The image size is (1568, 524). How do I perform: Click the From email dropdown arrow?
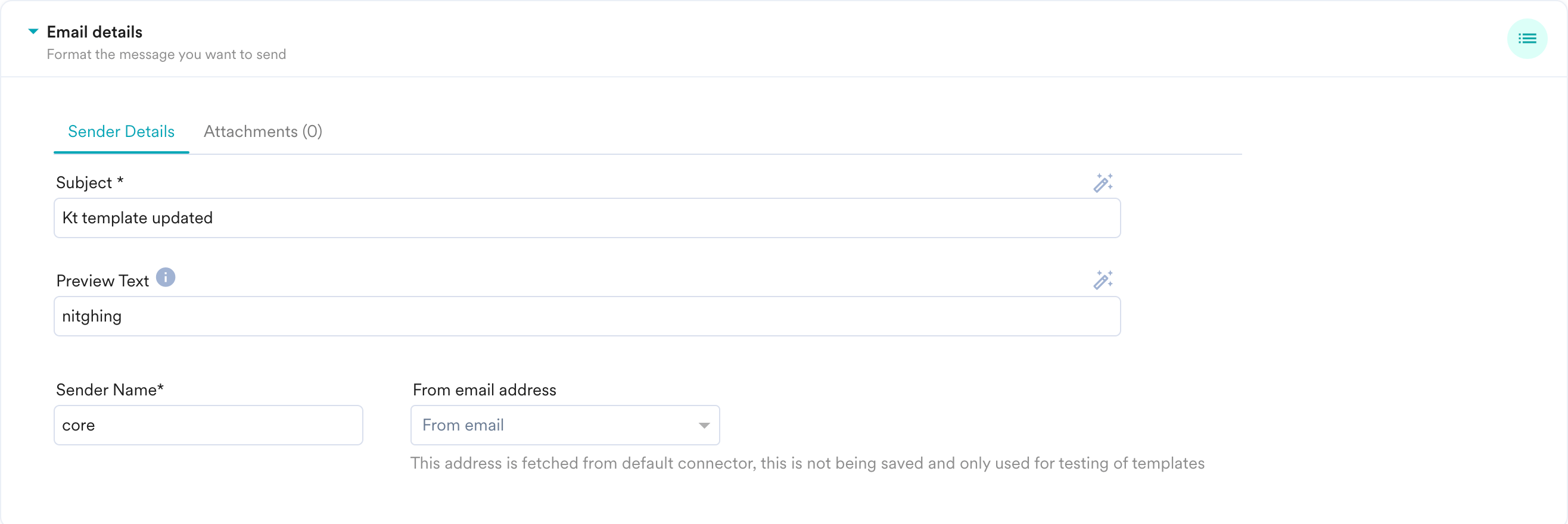point(704,425)
